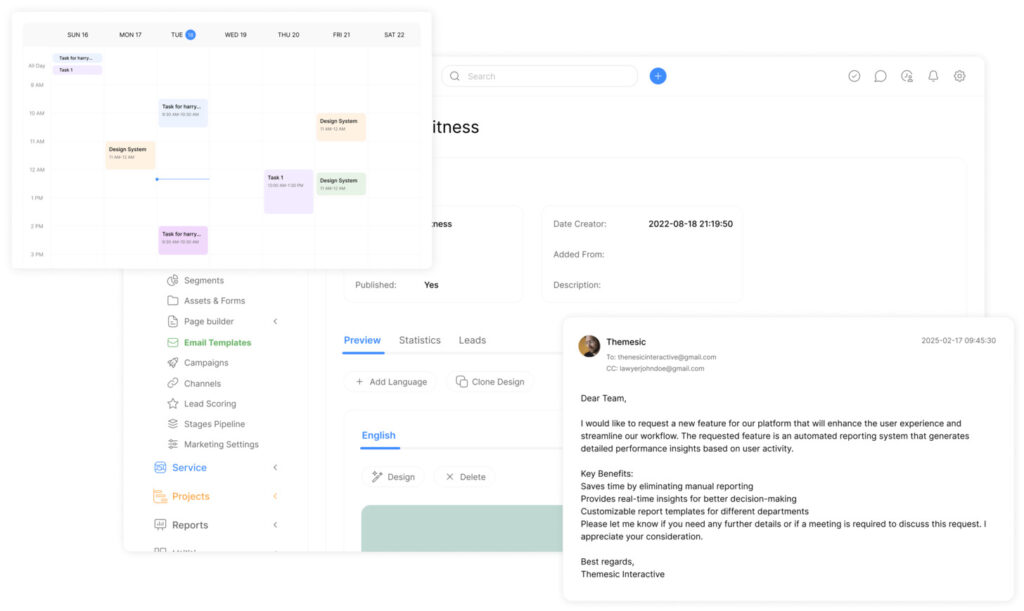Open Stages Pipeline layers icon
Viewport: 1024px width, 611px height.
[173, 424]
